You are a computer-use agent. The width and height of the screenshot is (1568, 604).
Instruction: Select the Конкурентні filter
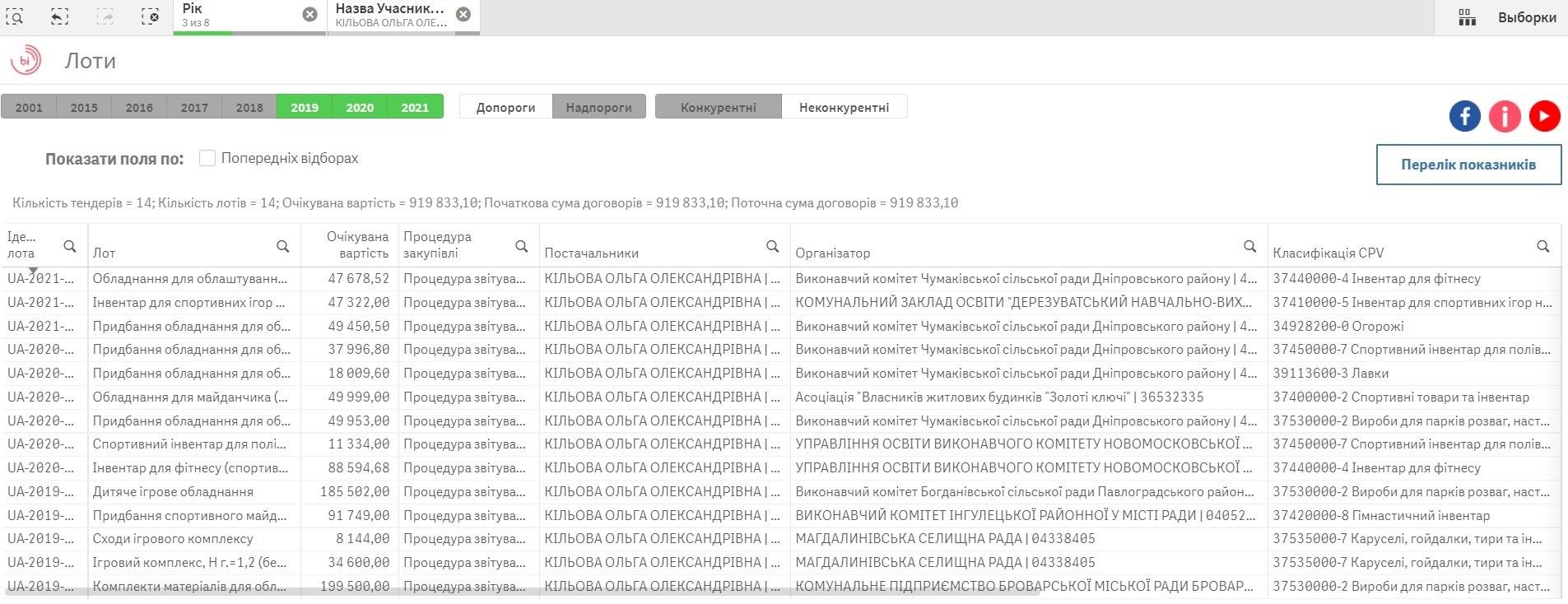719,107
